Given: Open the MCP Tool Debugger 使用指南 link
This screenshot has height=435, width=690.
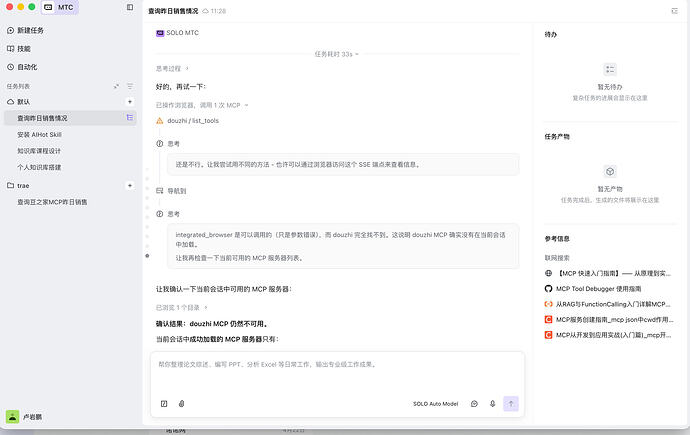Looking at the screenshot, I should tap(599, 289).
